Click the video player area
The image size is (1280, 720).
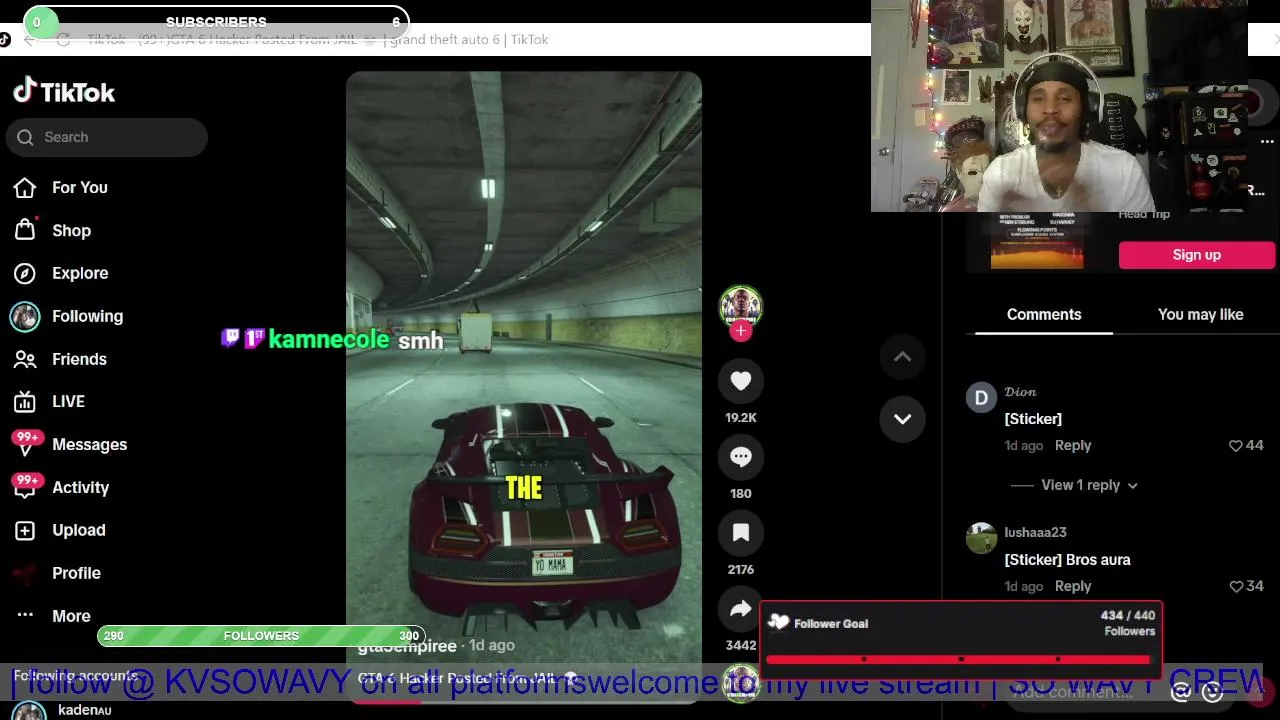tap(524, 387)
